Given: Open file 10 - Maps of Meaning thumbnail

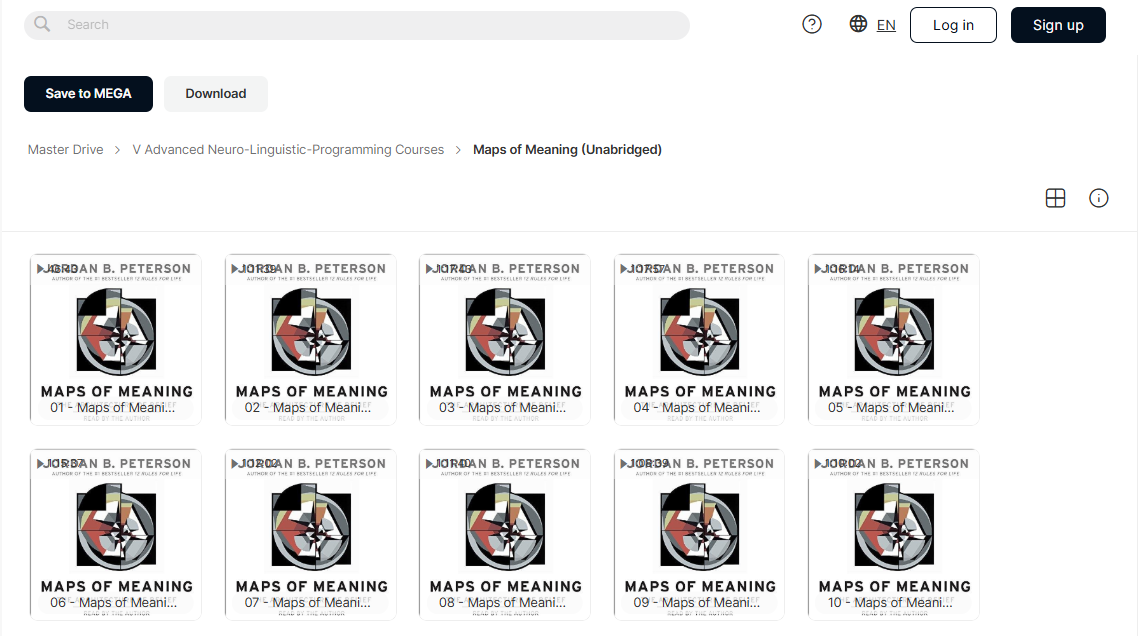Looking at the screenshot, I should [894, 534].
